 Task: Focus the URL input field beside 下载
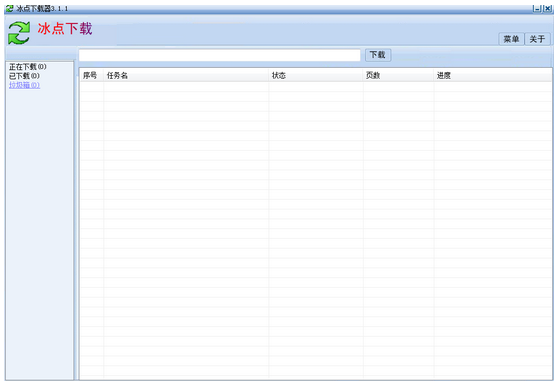click(x=220, y=55)
